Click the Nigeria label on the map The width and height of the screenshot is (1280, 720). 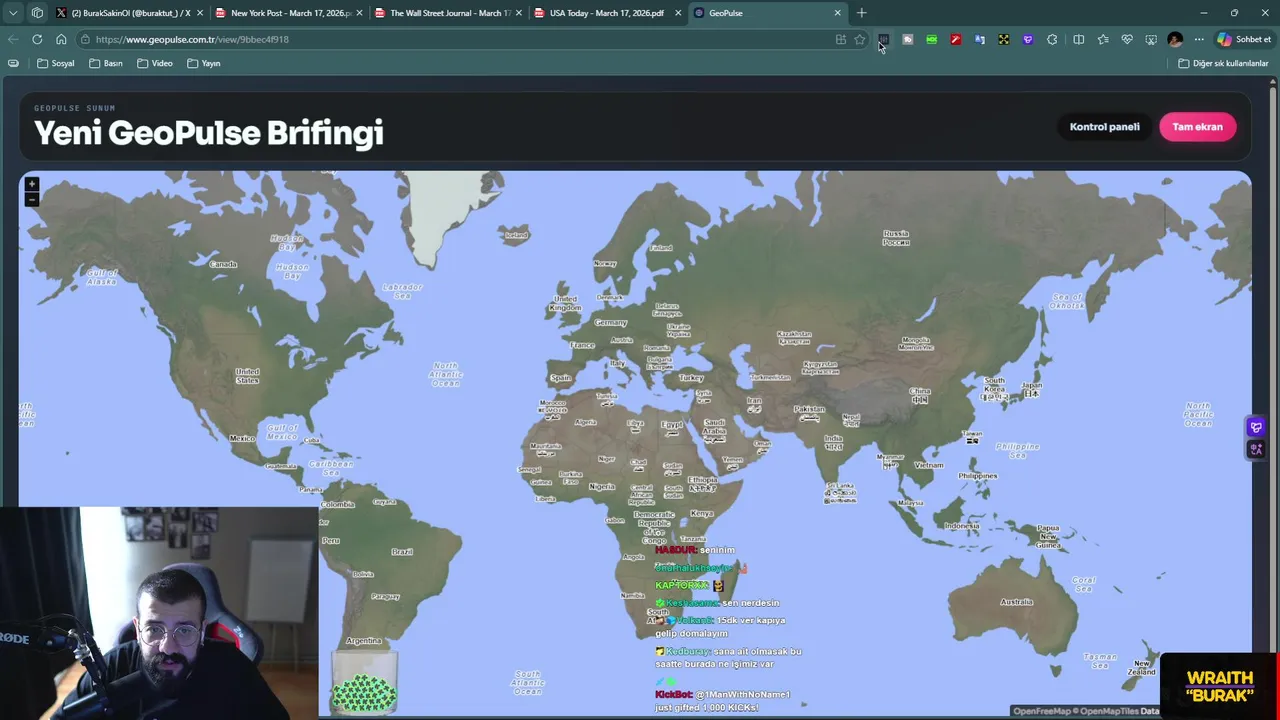602,486
